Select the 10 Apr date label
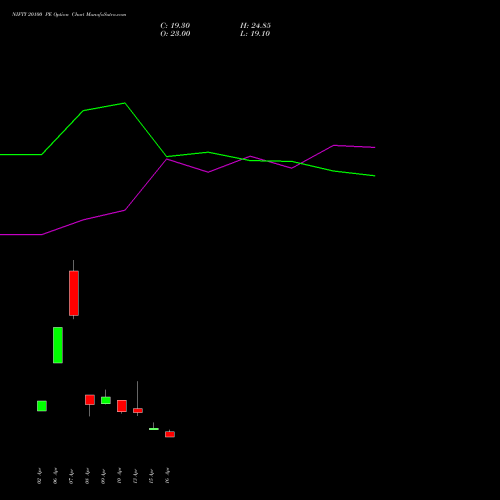Viewport: 500px width, 500px height. click(x=119, y=476)
